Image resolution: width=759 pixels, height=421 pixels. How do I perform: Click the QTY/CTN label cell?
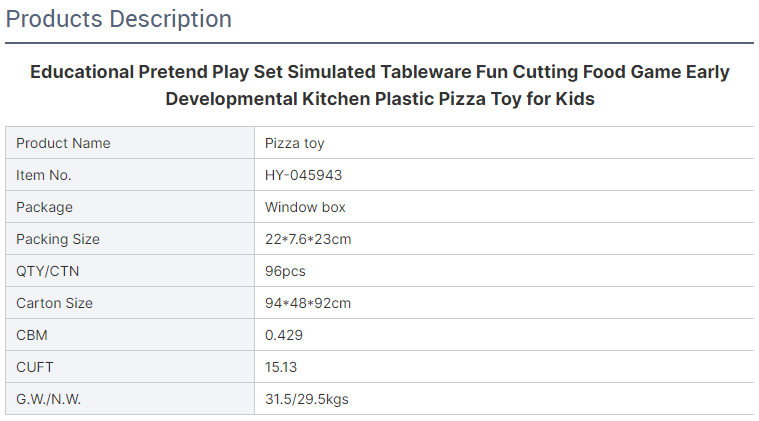[x=130, y=271]
